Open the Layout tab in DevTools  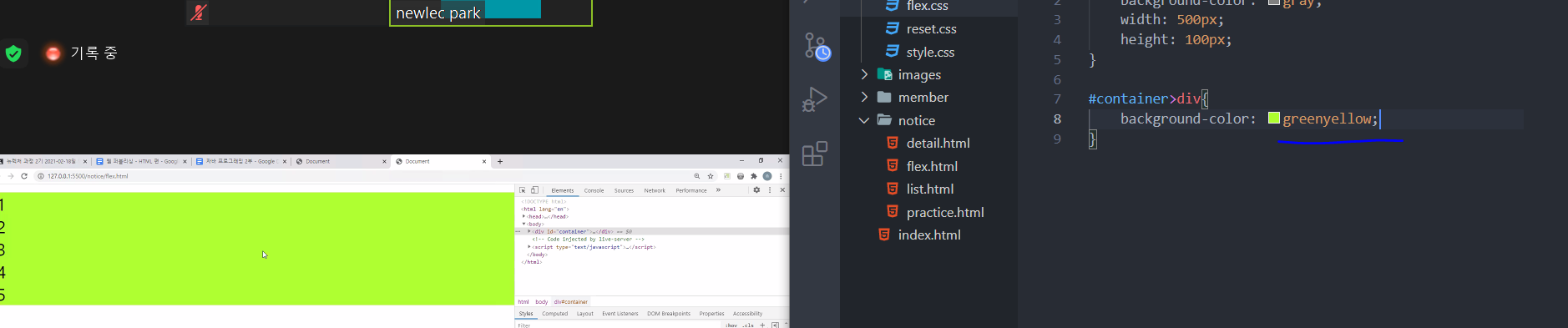585,314
